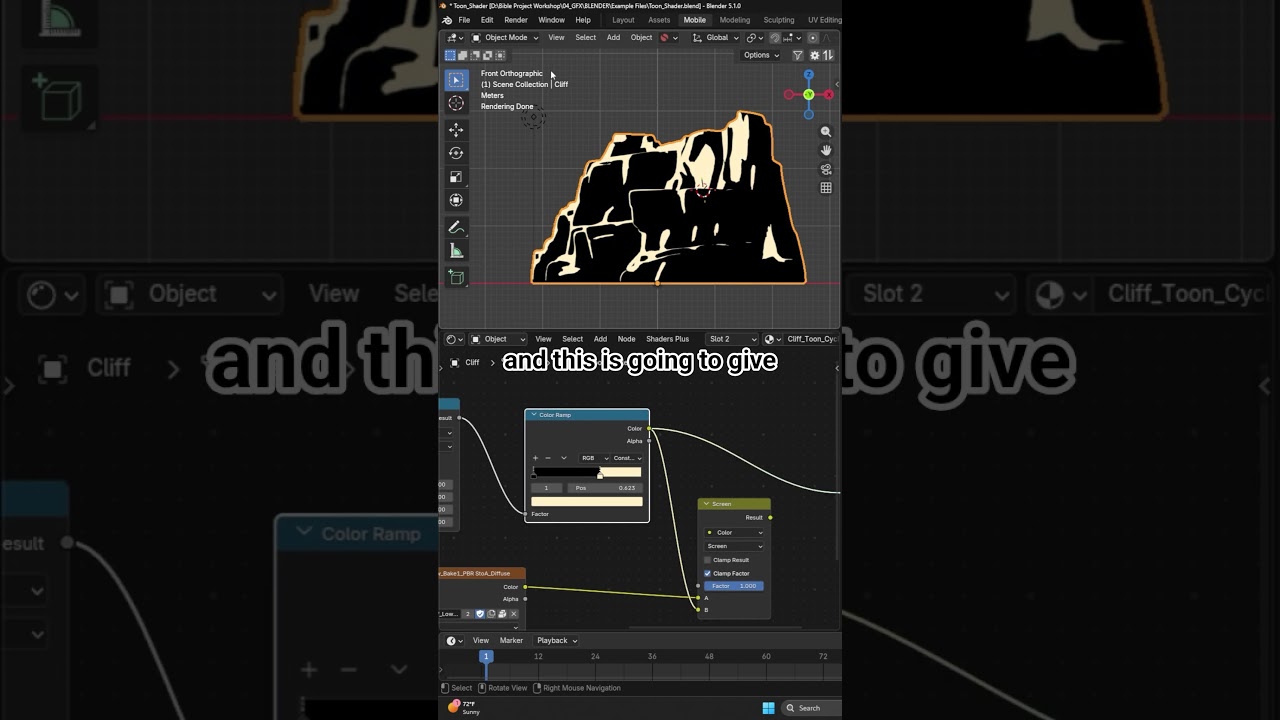Click the Windows taskbar Search box
Image resolution: width=1280 pixels, height=720 pixels.
(x=809, y=708)
